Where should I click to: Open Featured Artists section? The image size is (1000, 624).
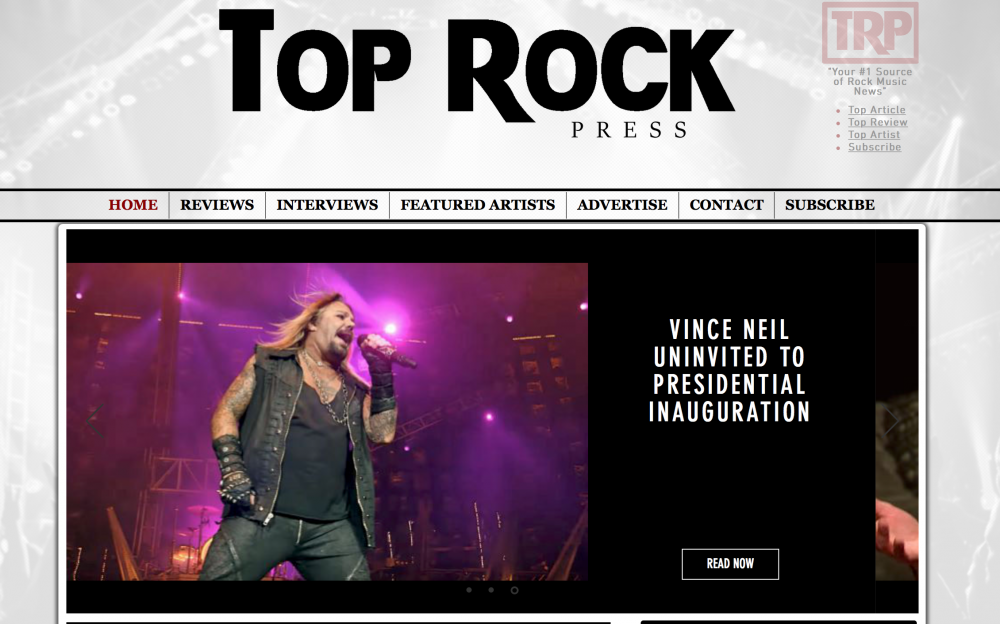pos(478,205)
